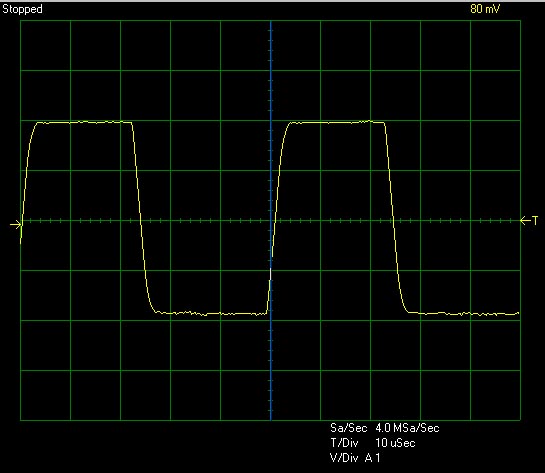The height and width of the screenshot is (473, 545).
Task: Click the T trigger label beside the arrow
Action: 535,220
